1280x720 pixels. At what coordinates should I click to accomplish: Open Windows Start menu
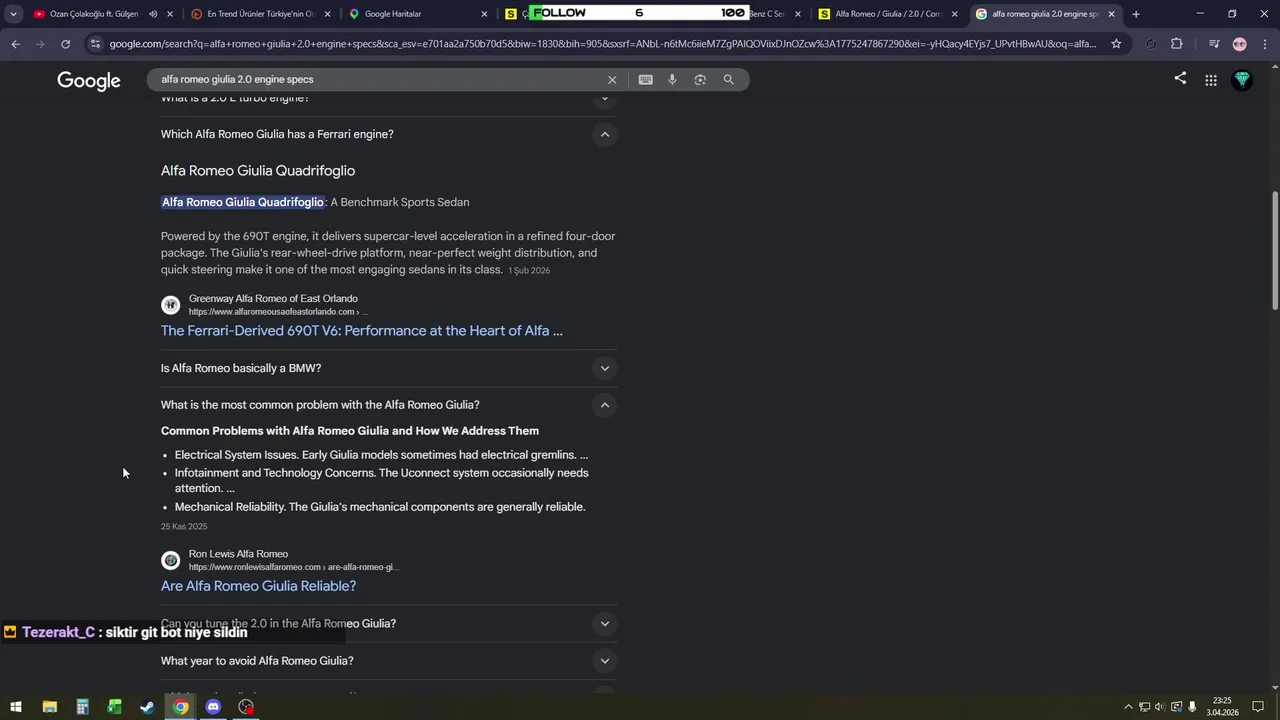[x=16, y=707]
